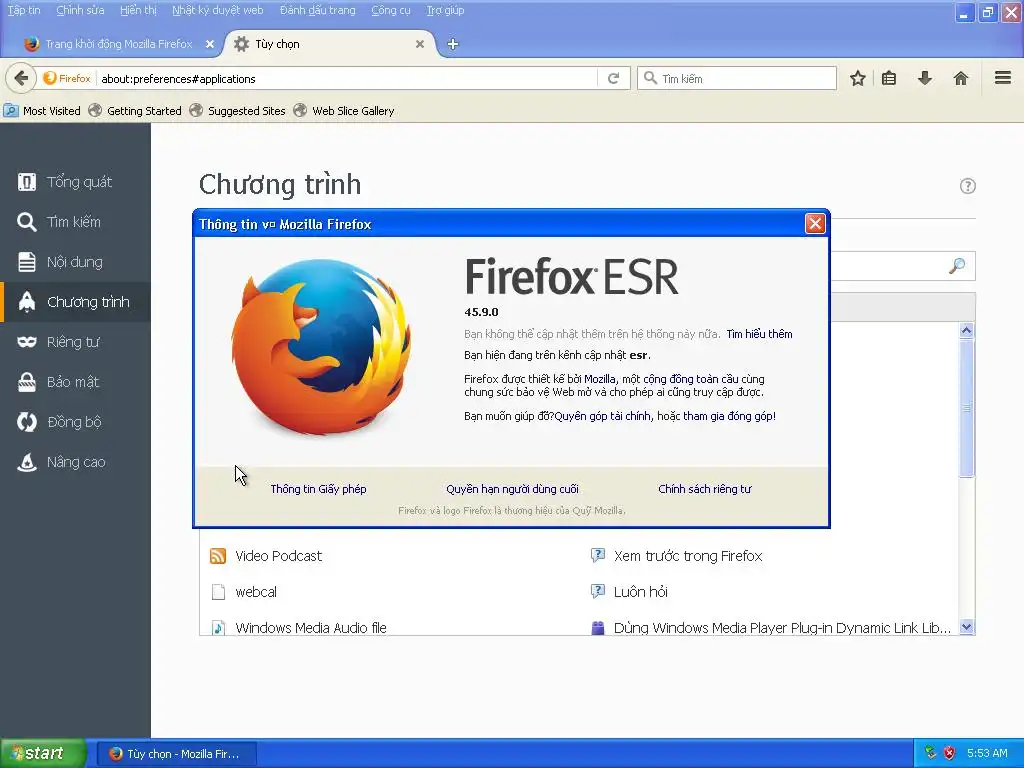Screen dimensions: 1024x768
Task: Open the Chỉnh sửa menu
Action: [80, 10]
